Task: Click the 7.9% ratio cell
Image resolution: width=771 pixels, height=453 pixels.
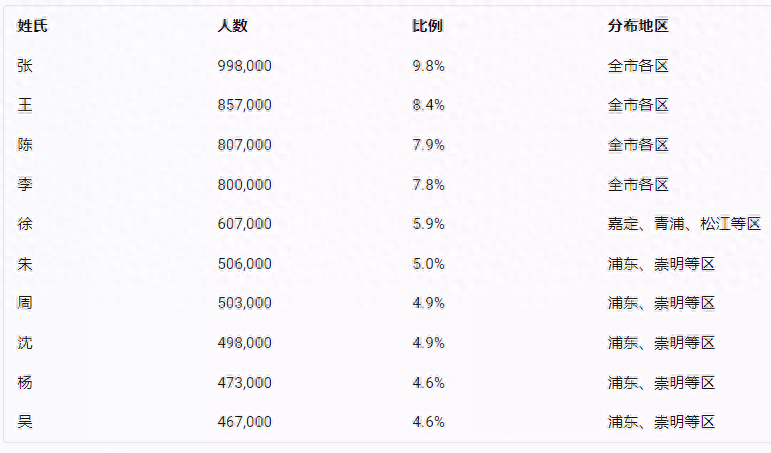Action: (428, 145)
